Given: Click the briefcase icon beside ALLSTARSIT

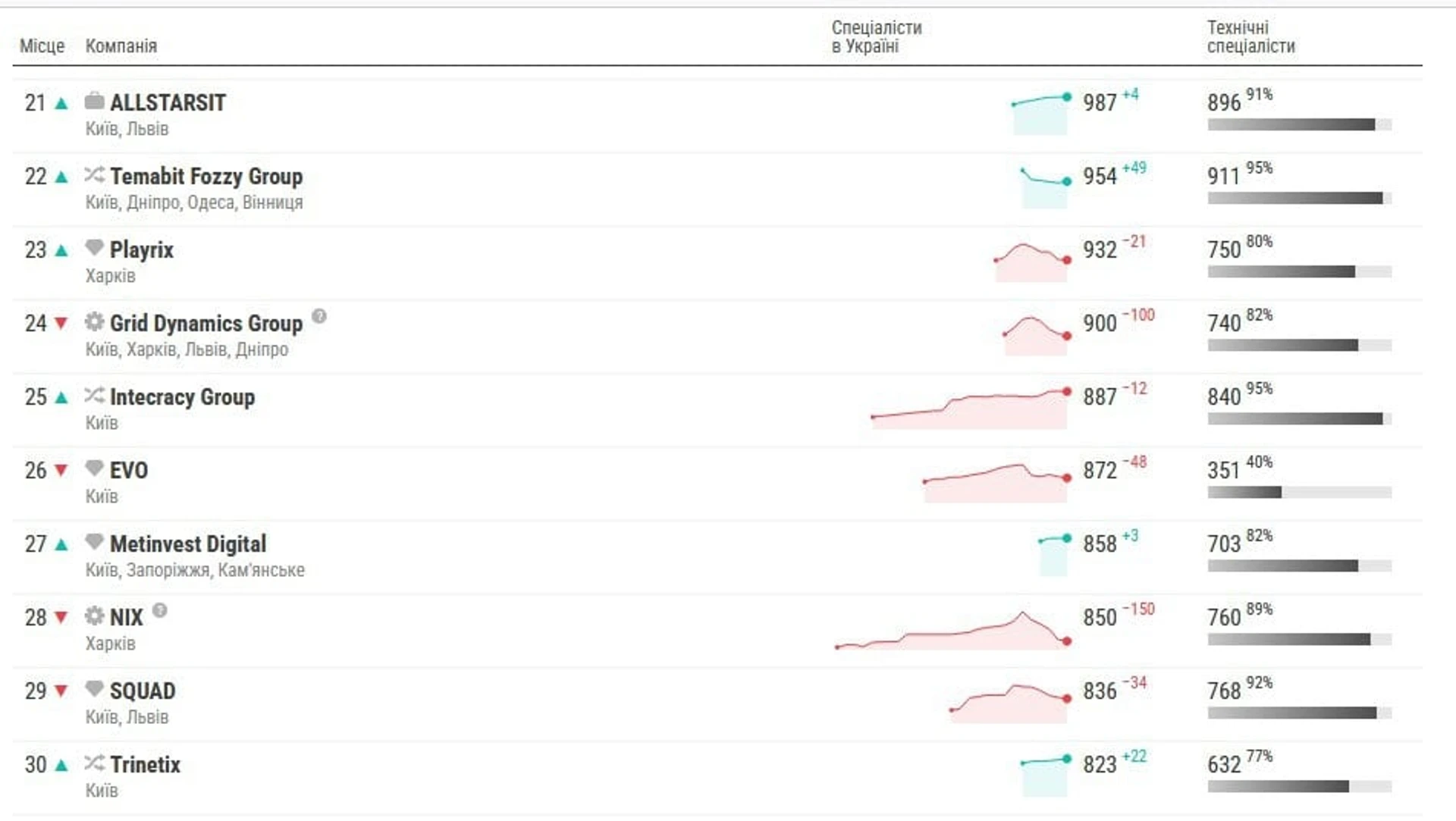Looking at the screenshot, I should tap(94, 100).
